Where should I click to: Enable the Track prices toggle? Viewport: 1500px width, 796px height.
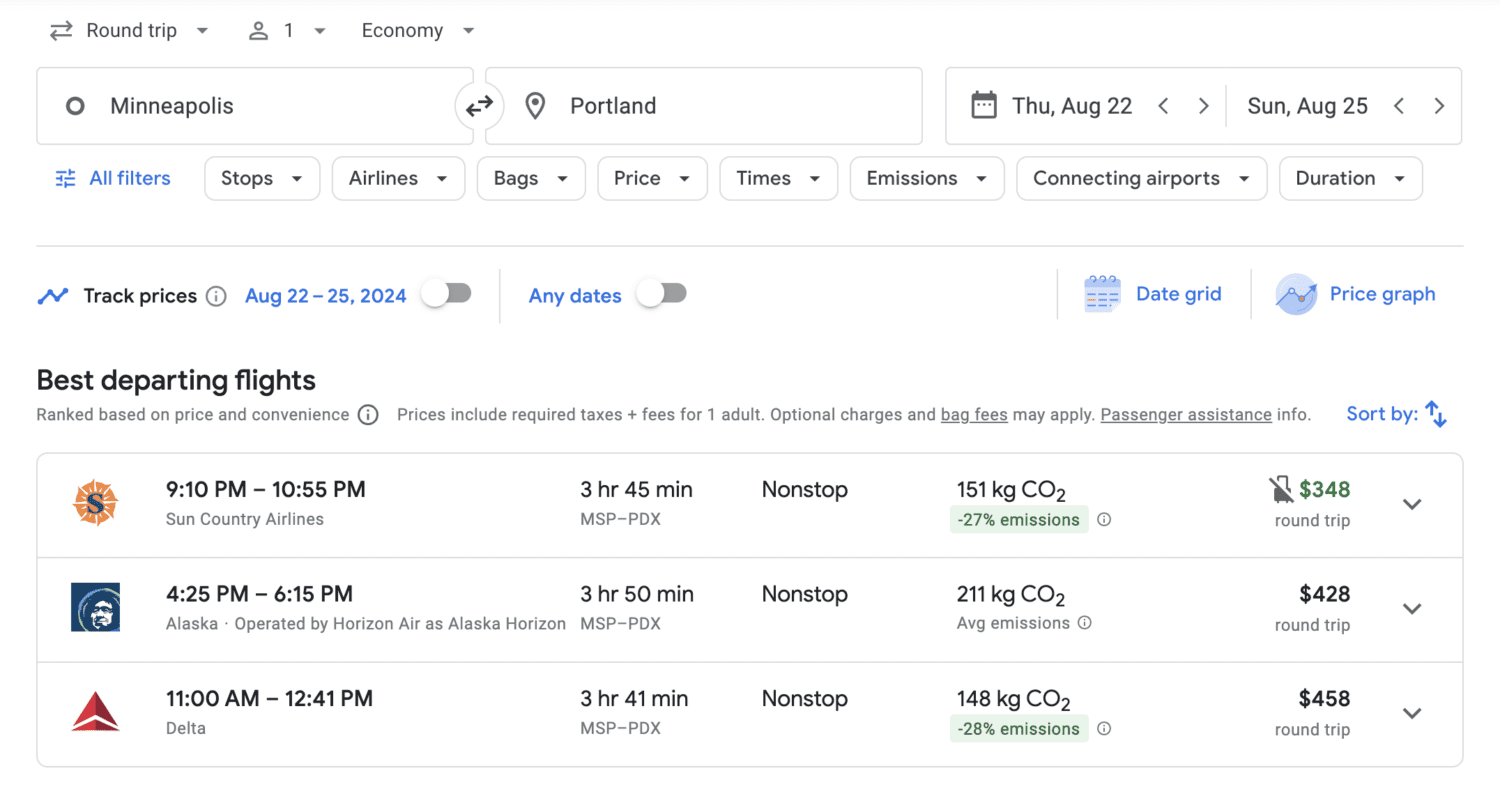pyautogui.click(x=447, y=293)
